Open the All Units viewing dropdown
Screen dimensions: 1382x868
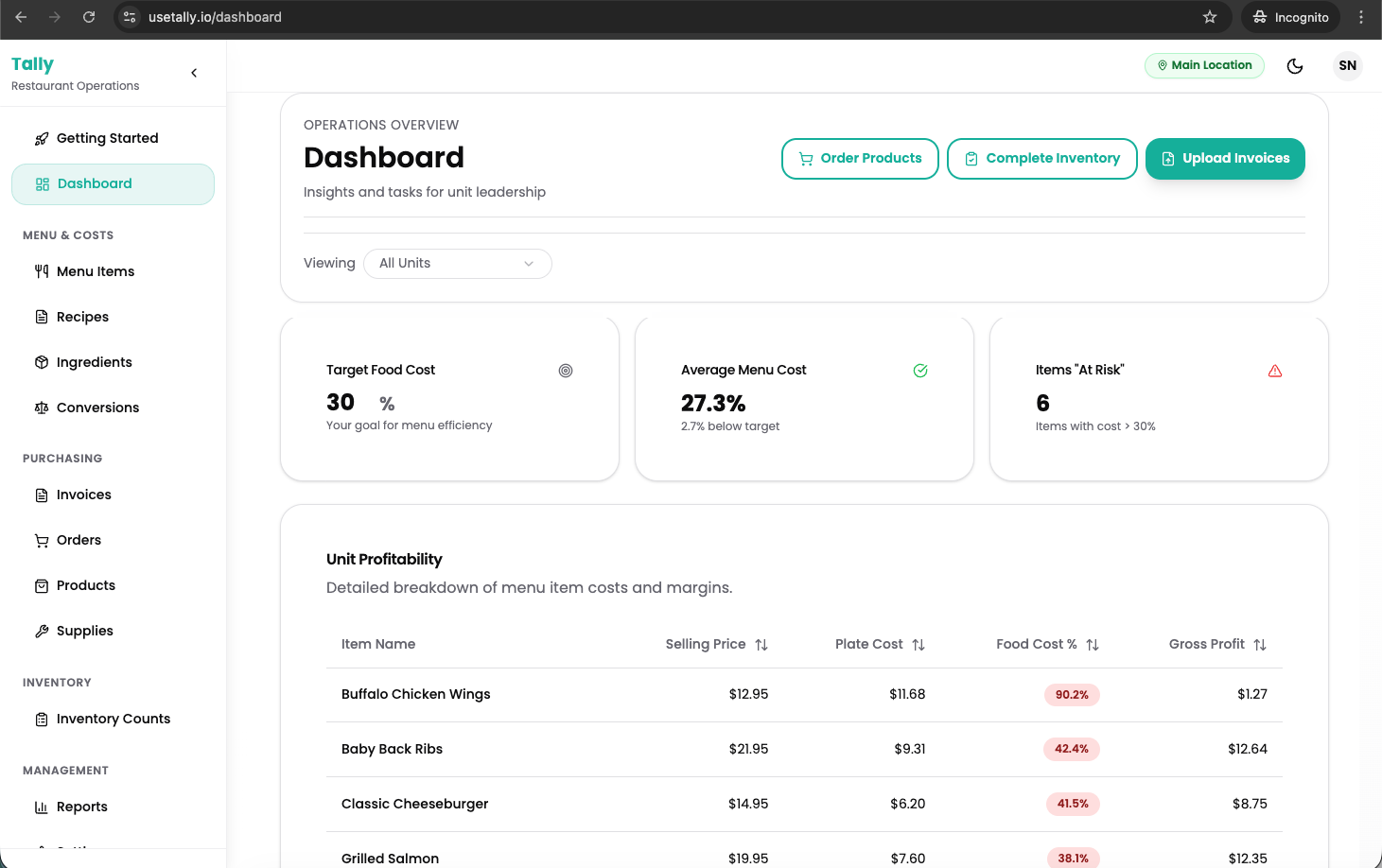tap(457, 264)
